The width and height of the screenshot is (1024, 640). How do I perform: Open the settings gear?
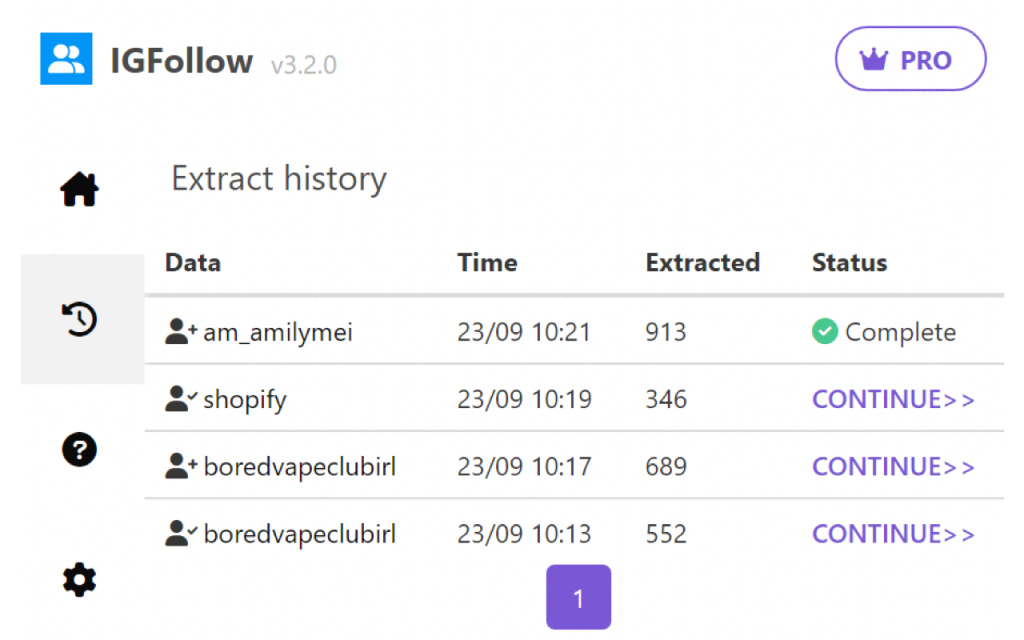[80, 580]
